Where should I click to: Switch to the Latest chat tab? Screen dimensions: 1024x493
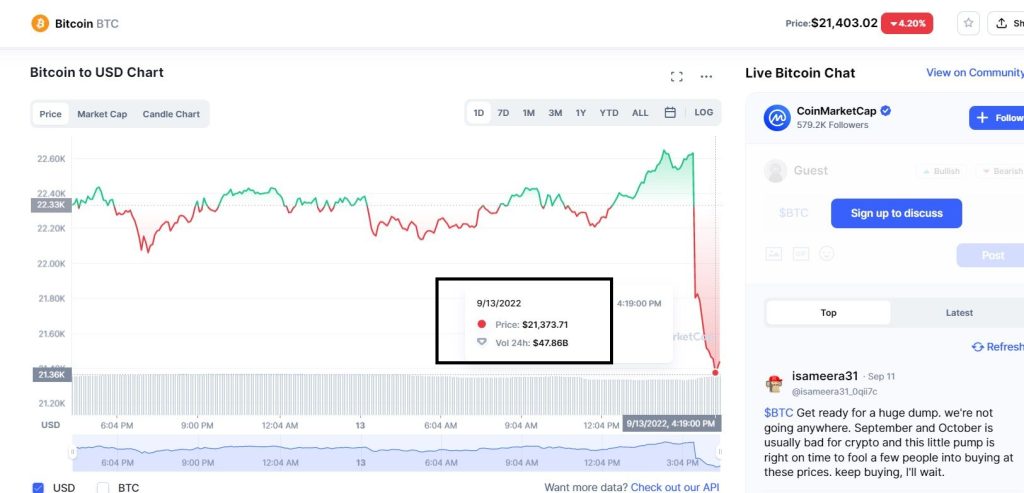pos(959,313)
